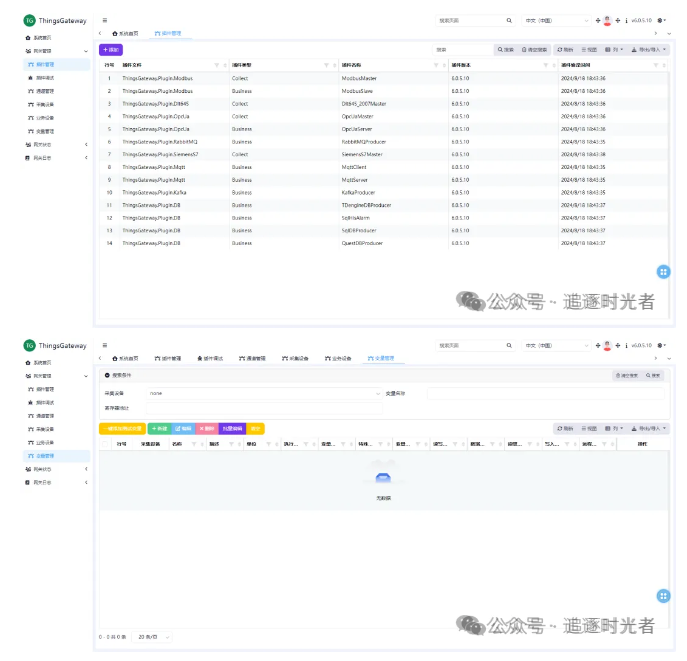Click the purple batch-edit button in lower window
The image size is (687, 661).
tap(232, 429)
